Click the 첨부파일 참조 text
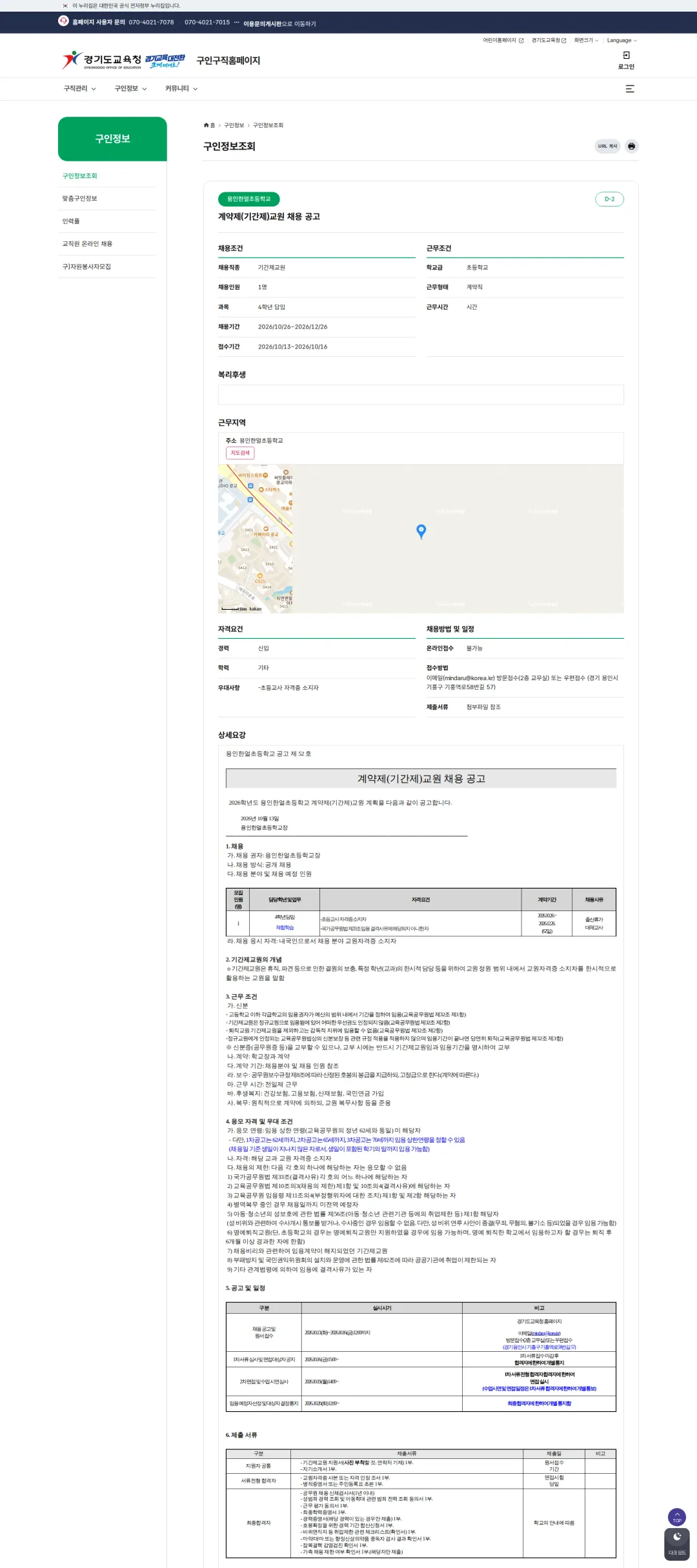This screenshot has height=1568, width=697. click(x=483, y=707)
